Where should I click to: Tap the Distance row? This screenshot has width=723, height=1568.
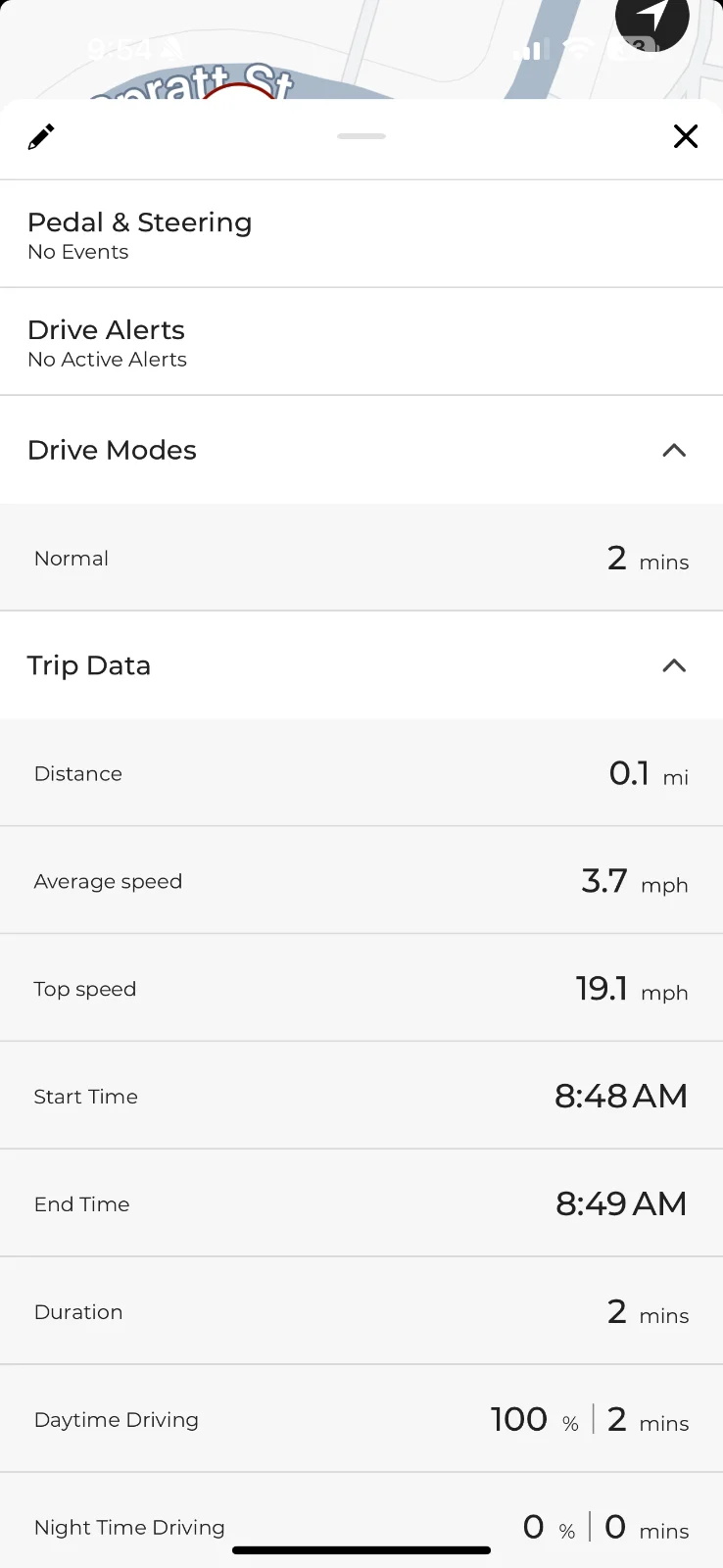[x=361, y=773]
